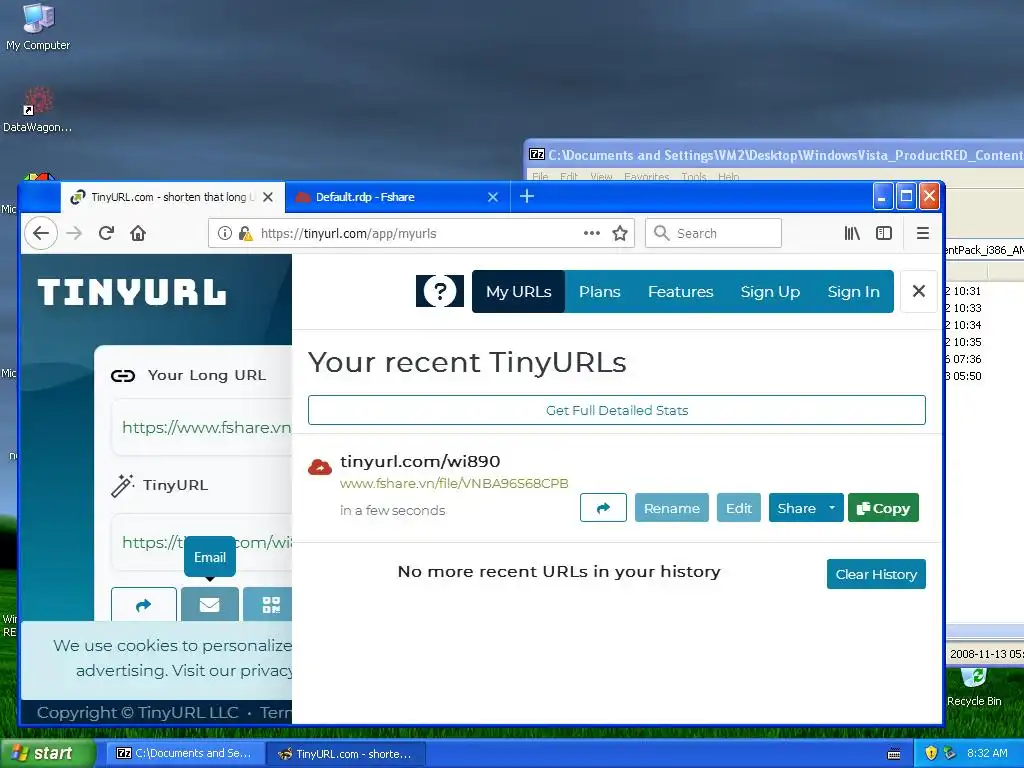Open page actions three-dots menu
This screenshot has width=1024, height=768.
click(x=592, y=233)
